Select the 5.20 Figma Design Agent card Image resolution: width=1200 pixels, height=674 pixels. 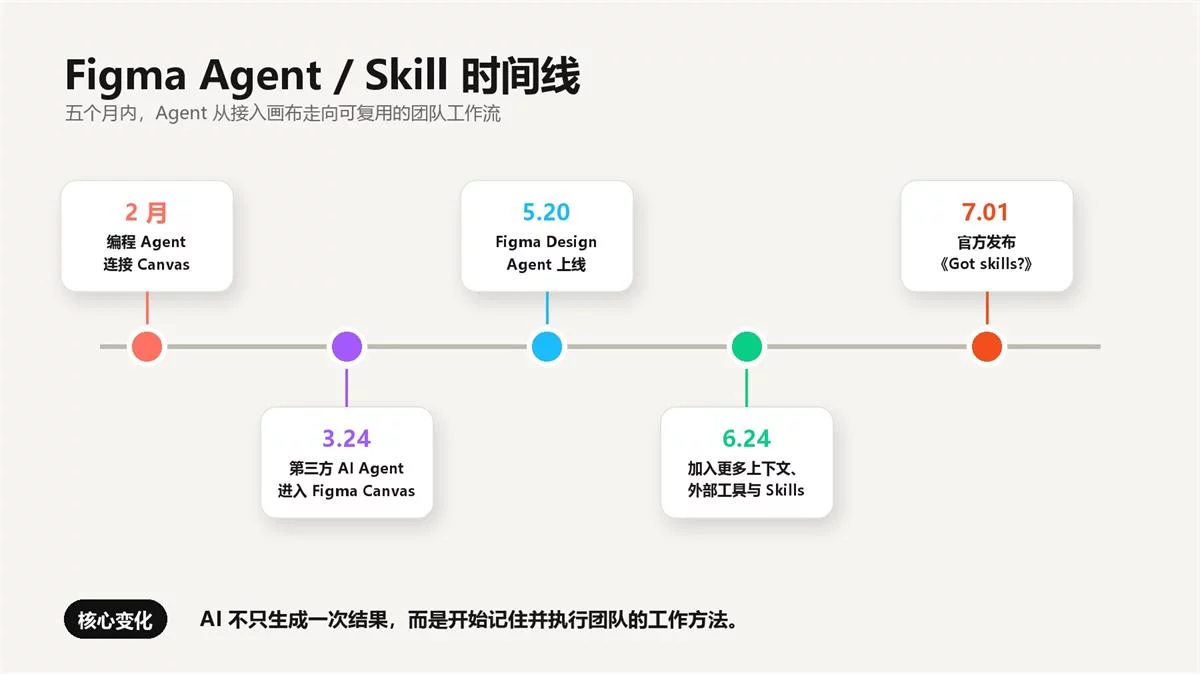pos(547,236)
